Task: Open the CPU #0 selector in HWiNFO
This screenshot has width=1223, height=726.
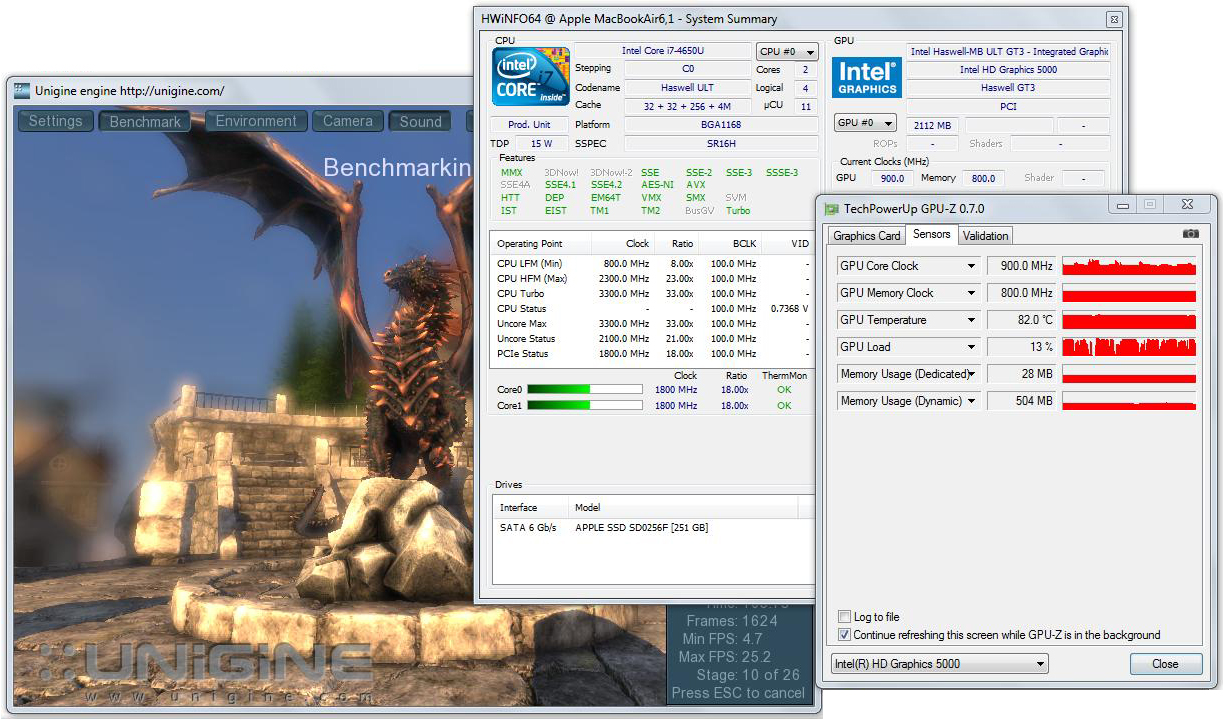Action: coord(787,52)
